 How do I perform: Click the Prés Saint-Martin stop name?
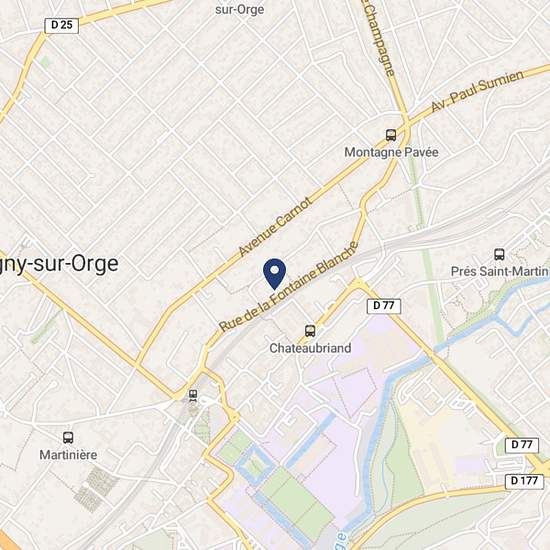click(x=499, y=271)
